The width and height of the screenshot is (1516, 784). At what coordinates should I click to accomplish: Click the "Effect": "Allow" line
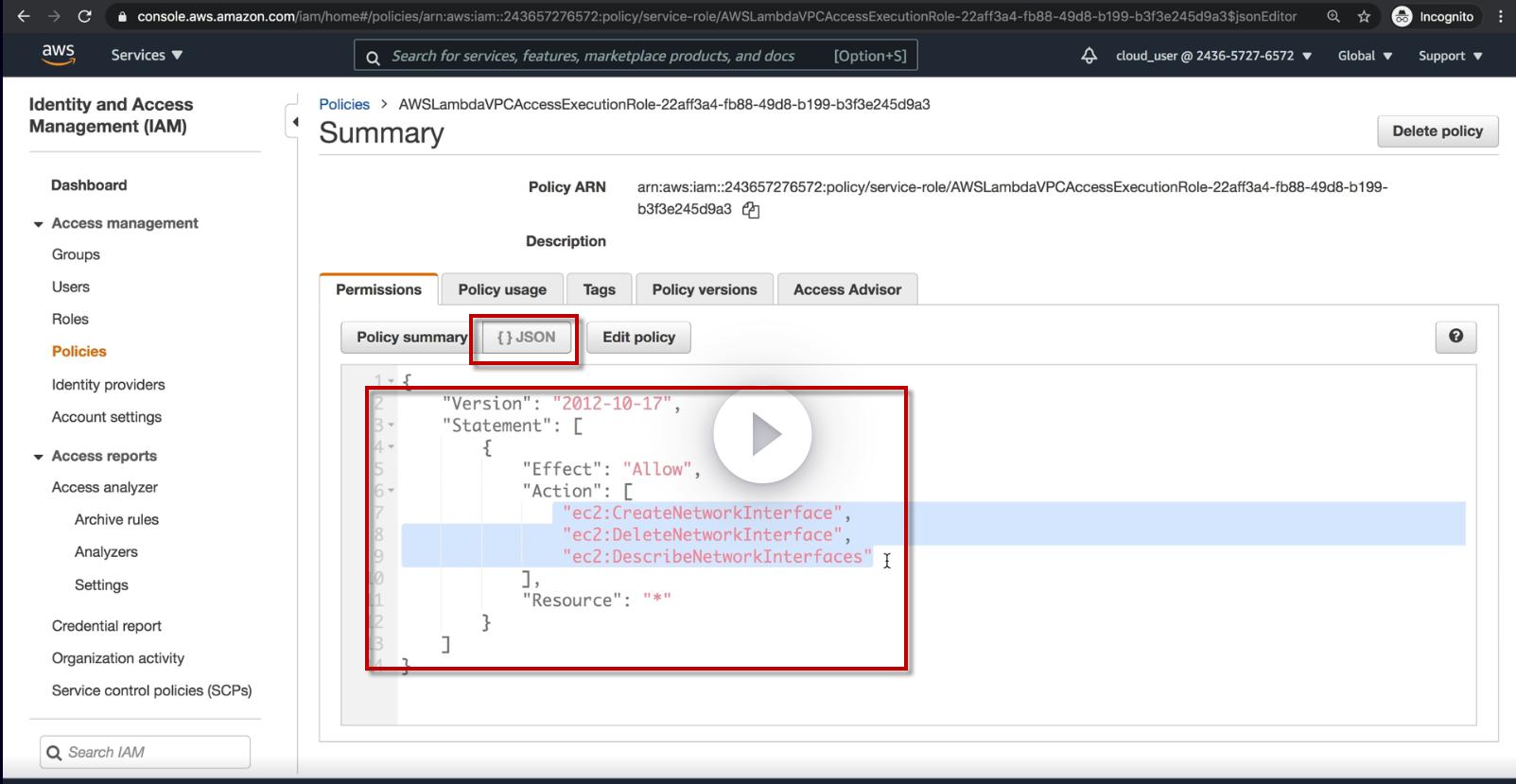tap(611, 469)
